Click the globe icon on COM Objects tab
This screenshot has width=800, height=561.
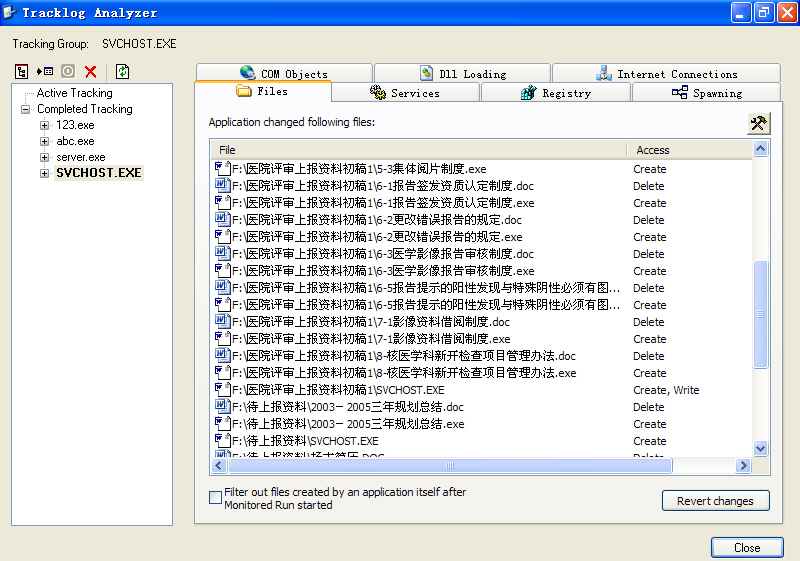248,73
